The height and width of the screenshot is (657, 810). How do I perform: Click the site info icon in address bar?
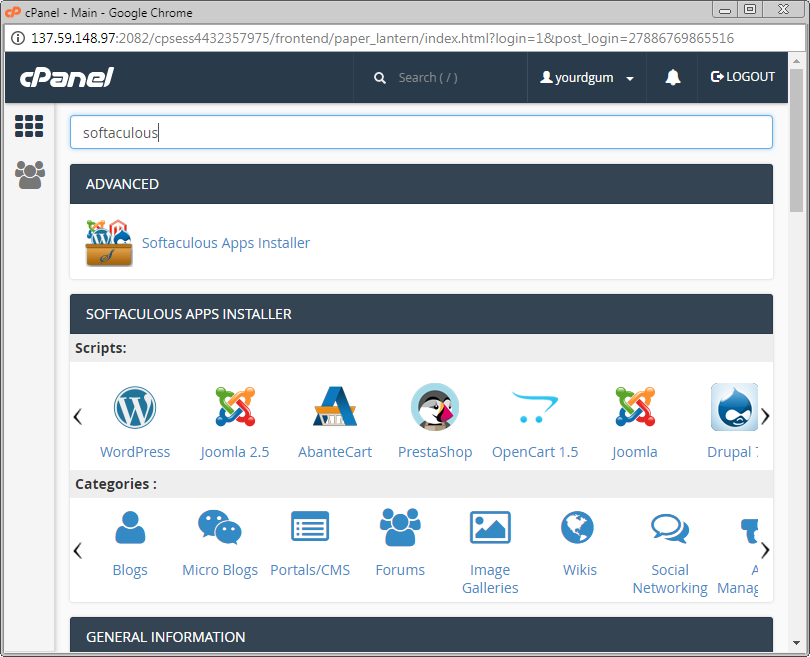coord(18,38)
